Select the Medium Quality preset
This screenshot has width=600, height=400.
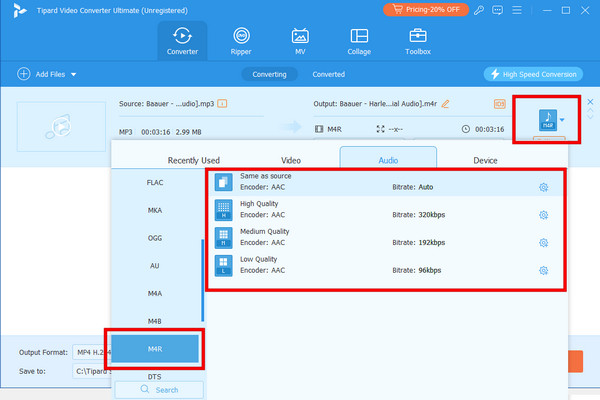(386, 238)
